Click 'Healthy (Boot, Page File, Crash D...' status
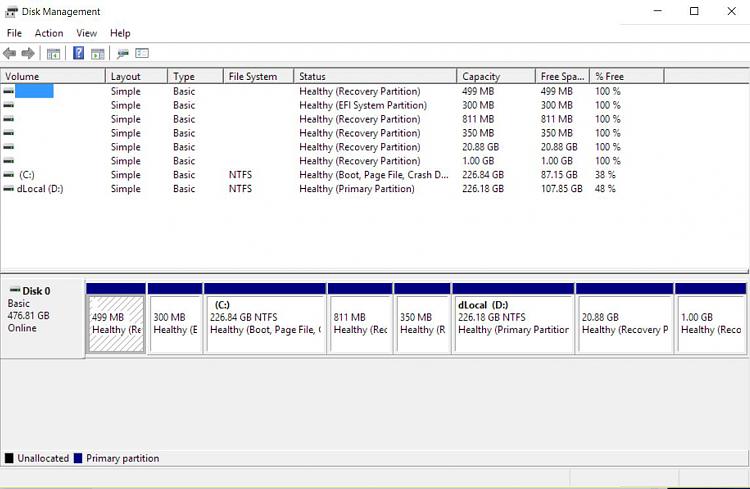 (374, 175)
